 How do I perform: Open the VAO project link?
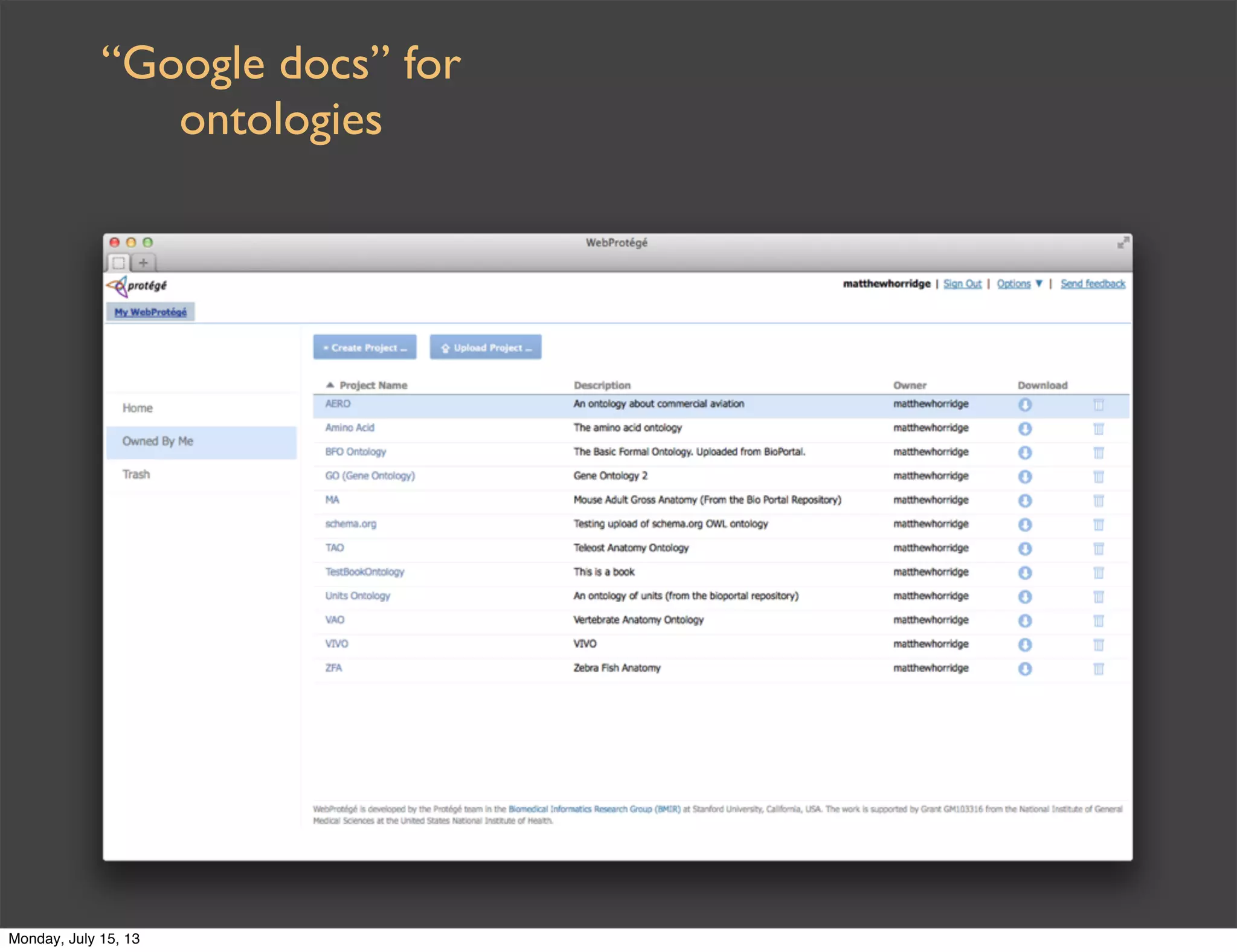click(335, 620)
